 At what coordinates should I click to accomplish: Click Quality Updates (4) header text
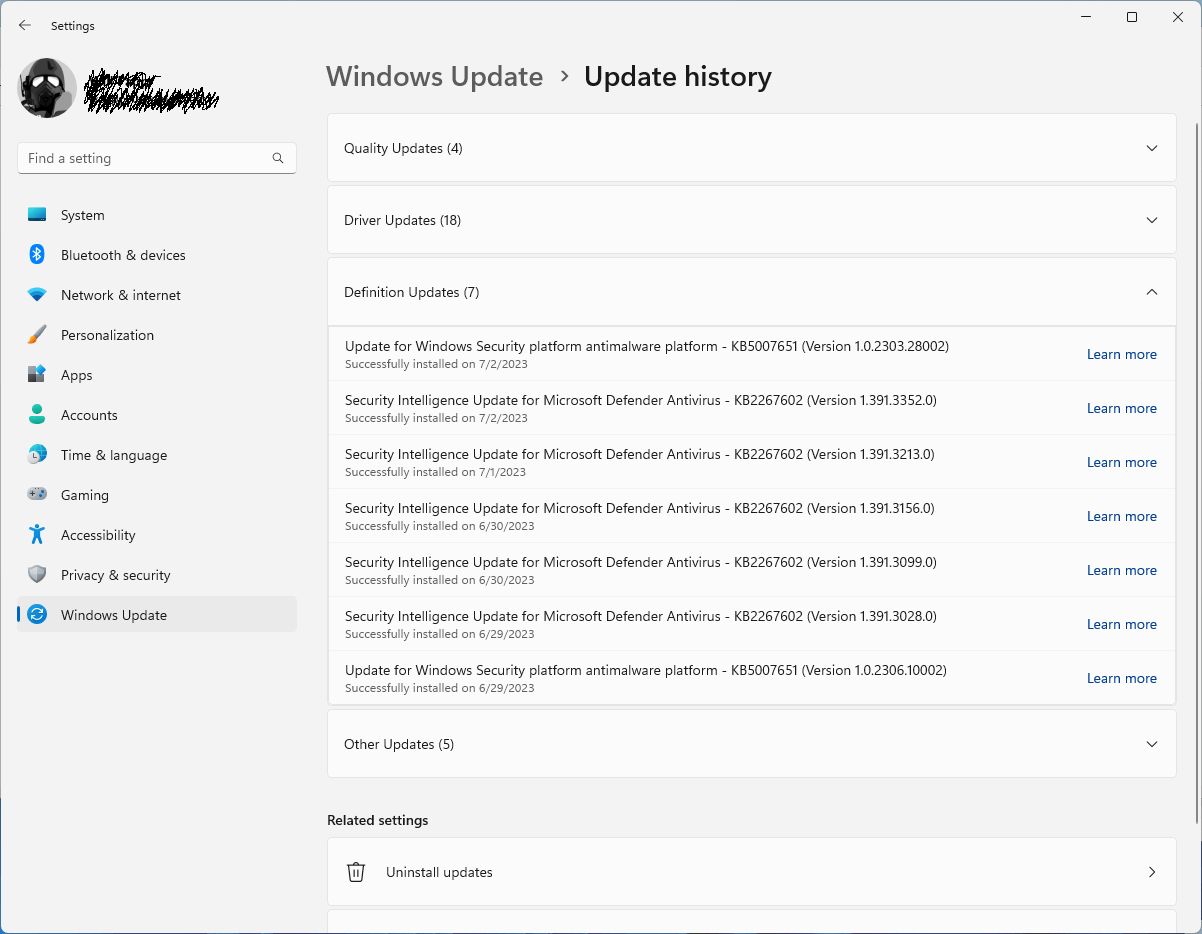pyautogui.click(x=403, y=148)
